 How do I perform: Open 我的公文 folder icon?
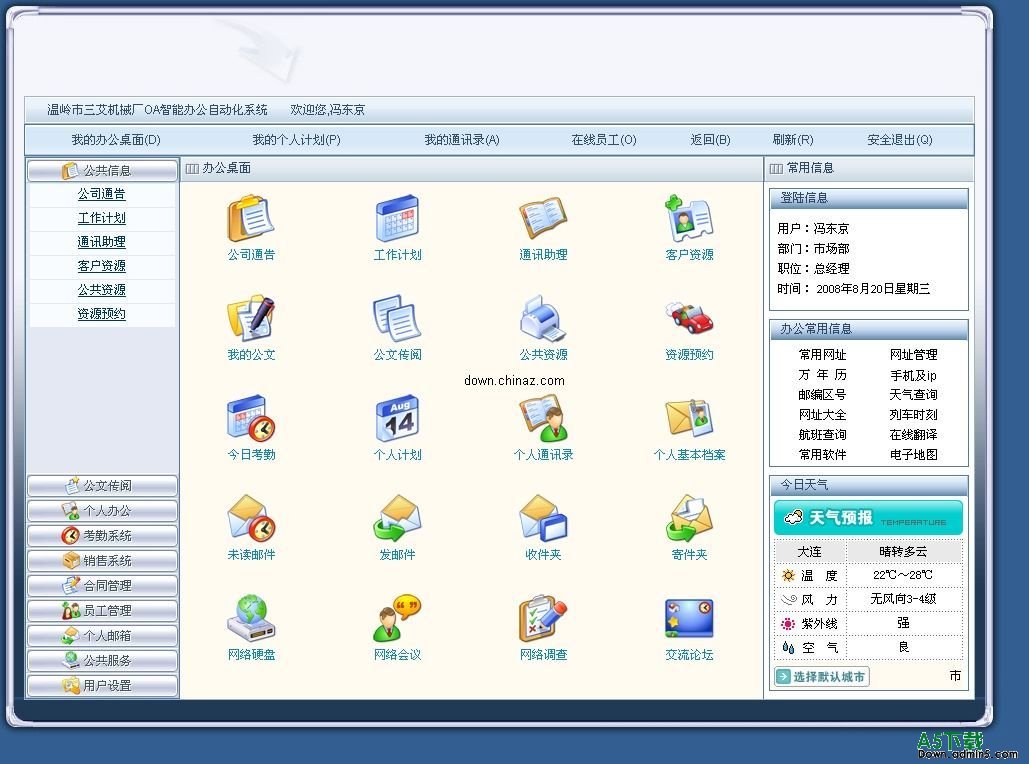point(250,319)
